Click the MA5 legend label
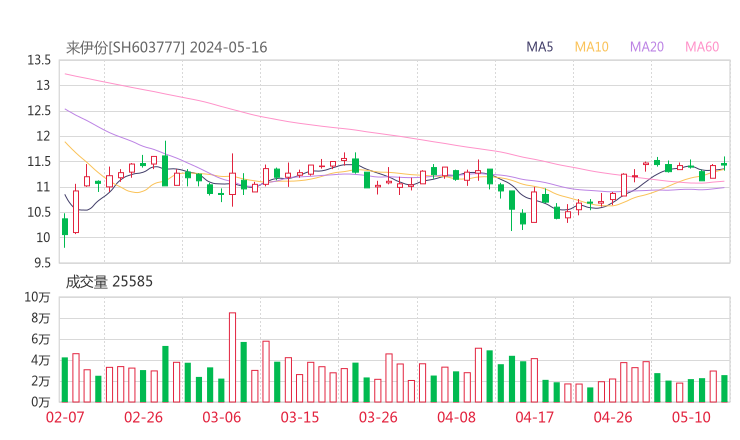The width and height of the screenshot is (740, 440). point(539,47)
